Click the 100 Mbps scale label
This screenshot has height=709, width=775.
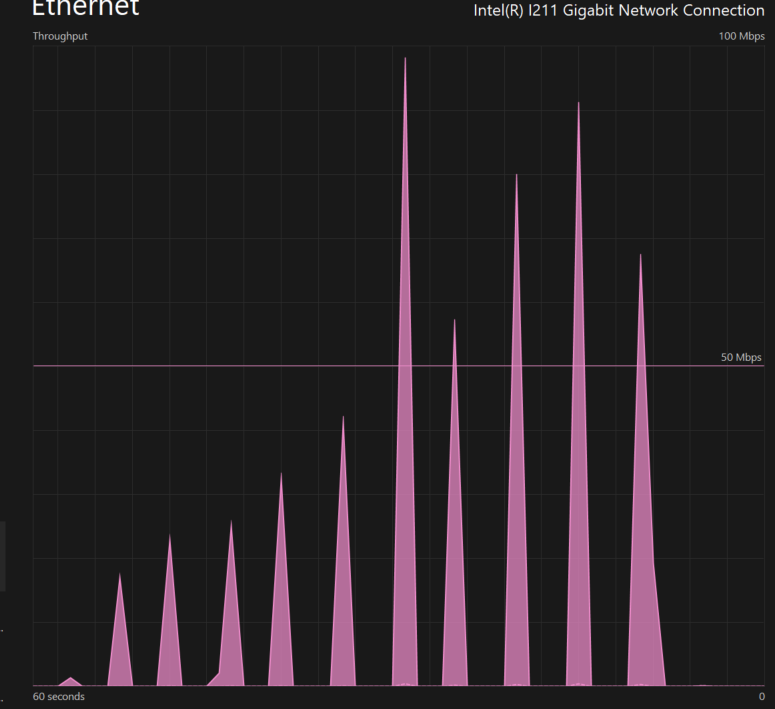coord(741,36)
